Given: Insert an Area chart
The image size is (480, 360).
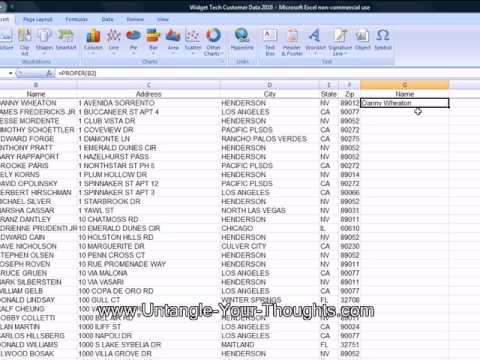Looking at the screenshot, I should click(173, 41).
